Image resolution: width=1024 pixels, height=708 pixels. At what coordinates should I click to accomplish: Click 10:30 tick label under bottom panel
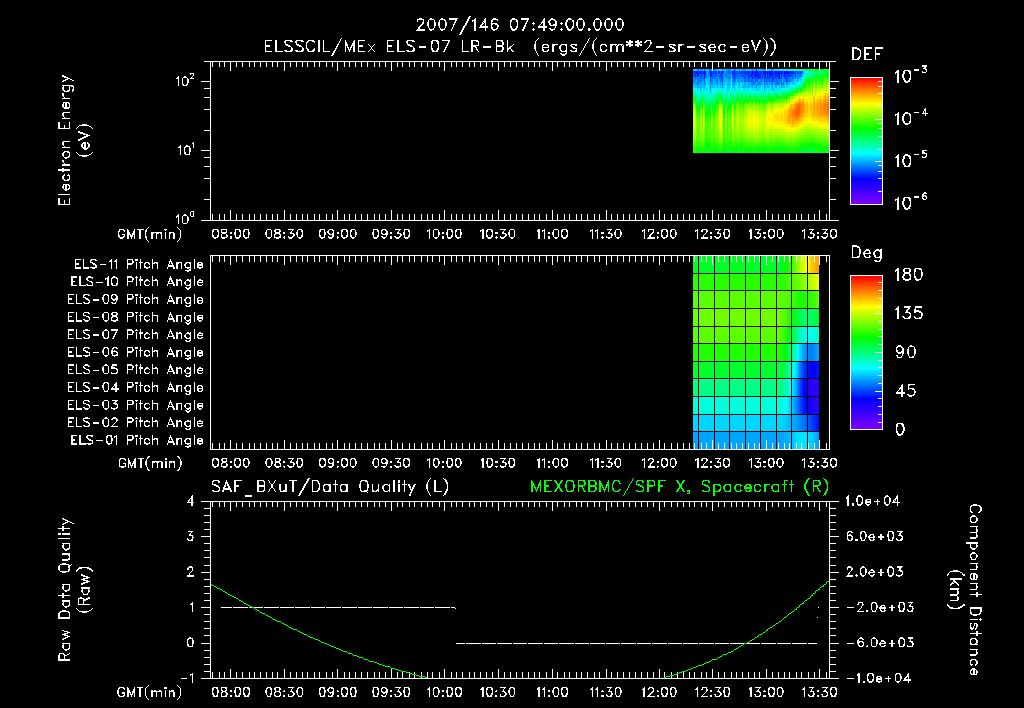coord(498,692)
